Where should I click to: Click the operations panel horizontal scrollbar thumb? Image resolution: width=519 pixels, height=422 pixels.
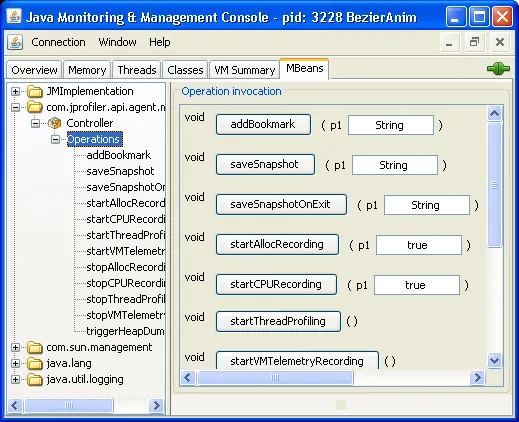(275, 378)
